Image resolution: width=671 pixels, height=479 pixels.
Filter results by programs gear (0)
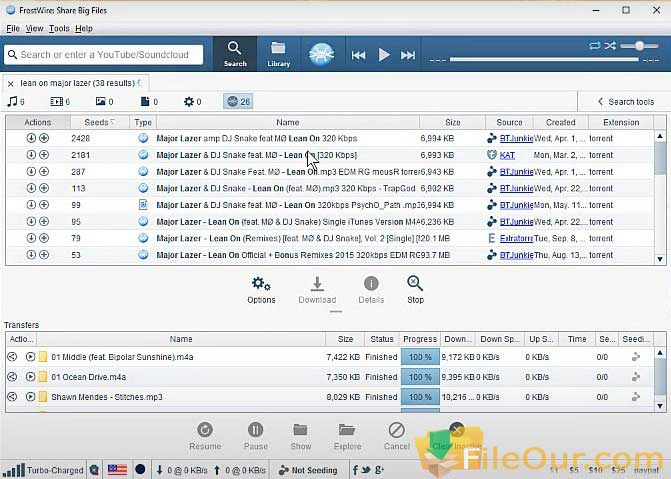(193, 101)
